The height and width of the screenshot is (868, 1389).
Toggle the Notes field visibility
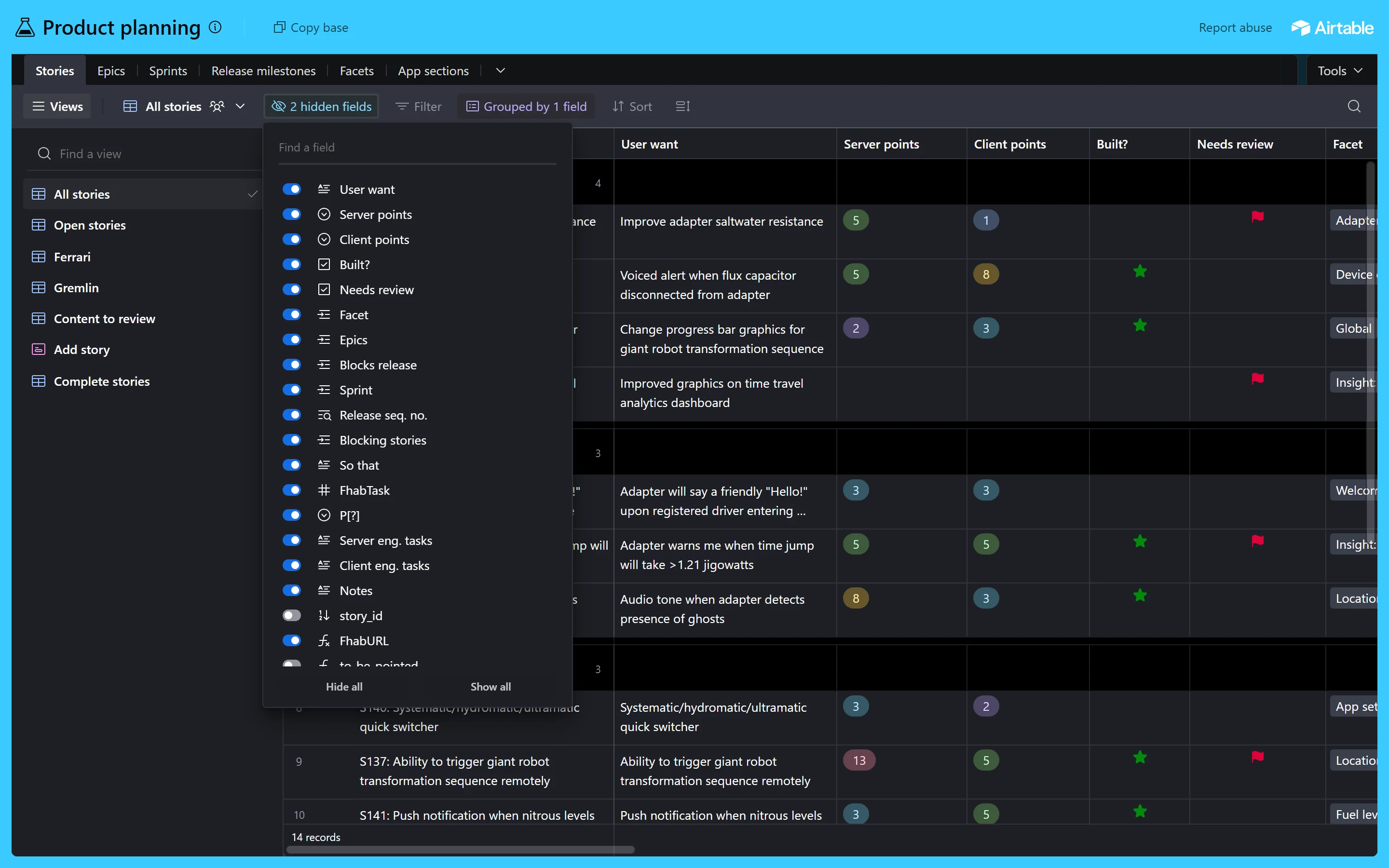coord(292,590)
